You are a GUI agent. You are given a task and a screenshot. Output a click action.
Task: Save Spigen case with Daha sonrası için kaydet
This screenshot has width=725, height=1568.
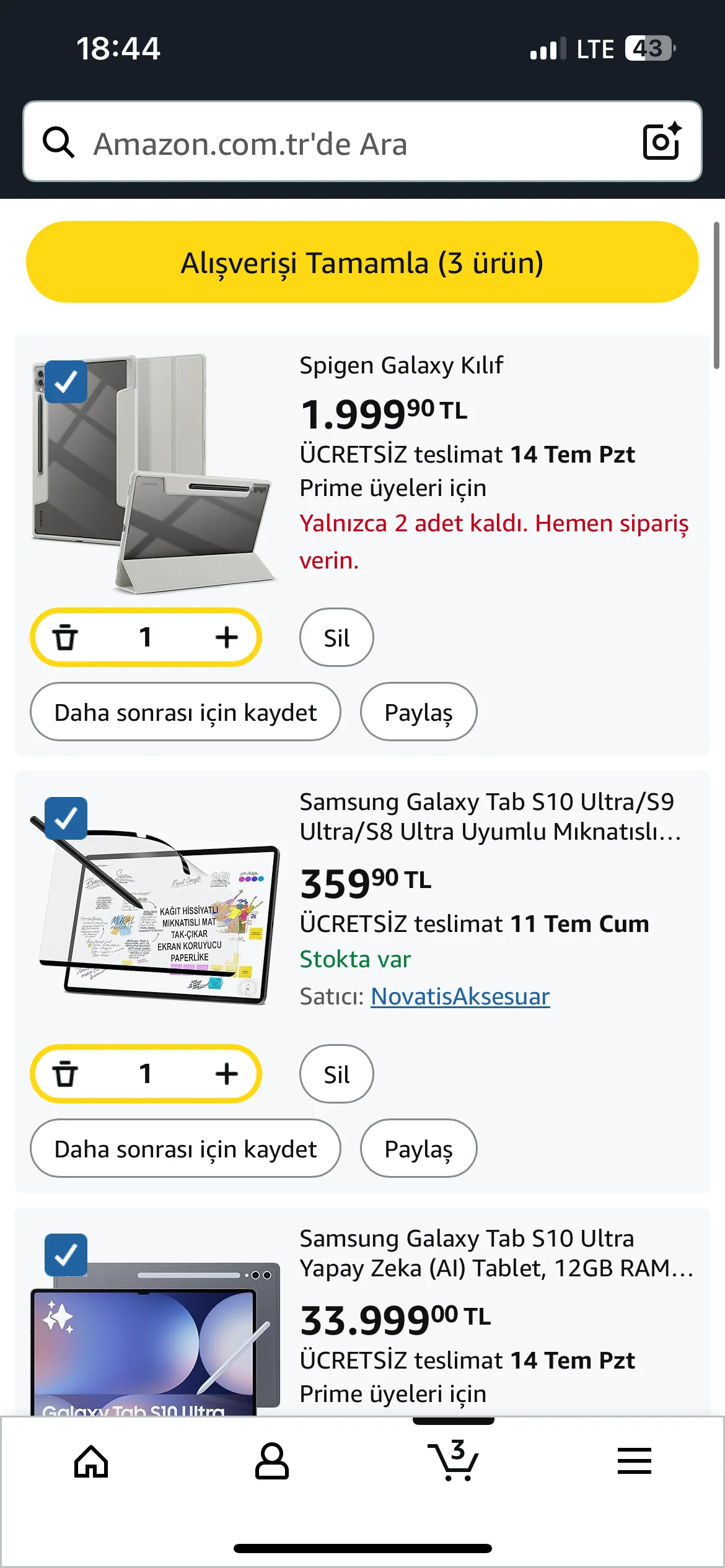click(x=185, y=712)
